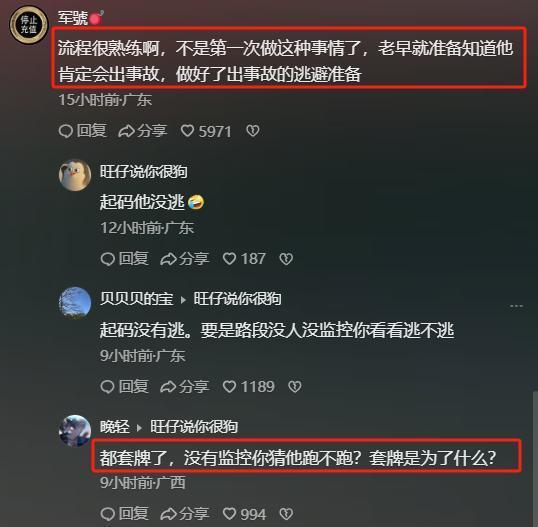Screen dimensions: 538x527
Task: Share 贝贝贝的宝's reply
Action: click(185, 387)
